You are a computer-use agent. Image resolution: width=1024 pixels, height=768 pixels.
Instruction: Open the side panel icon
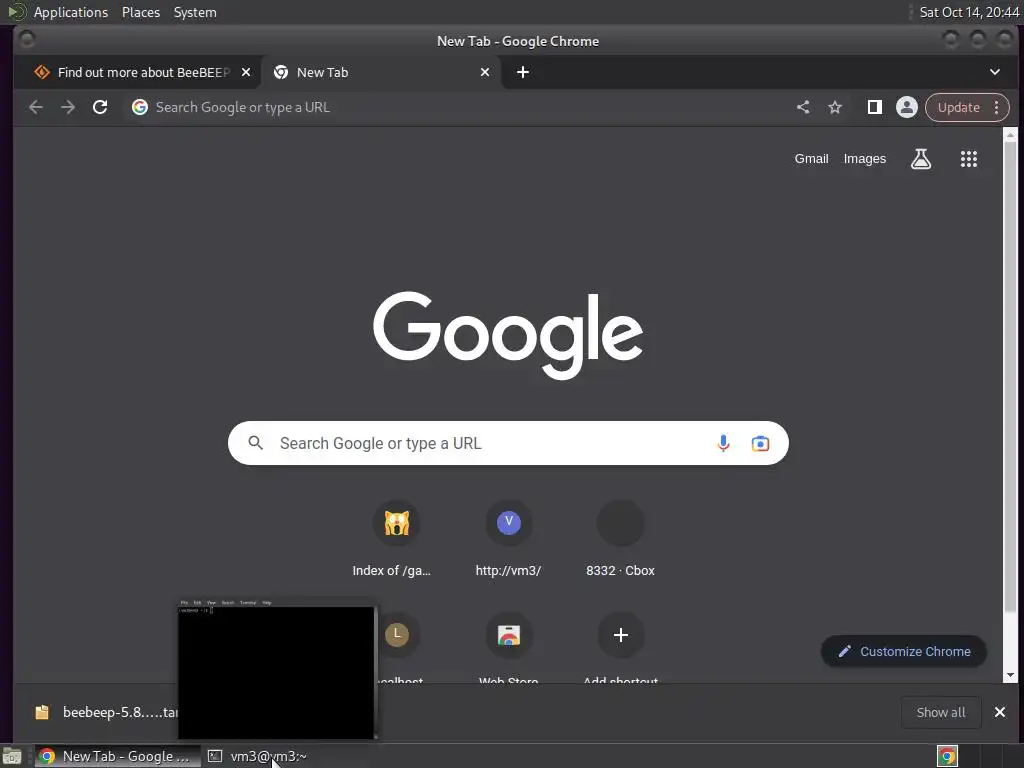[874, 107]
